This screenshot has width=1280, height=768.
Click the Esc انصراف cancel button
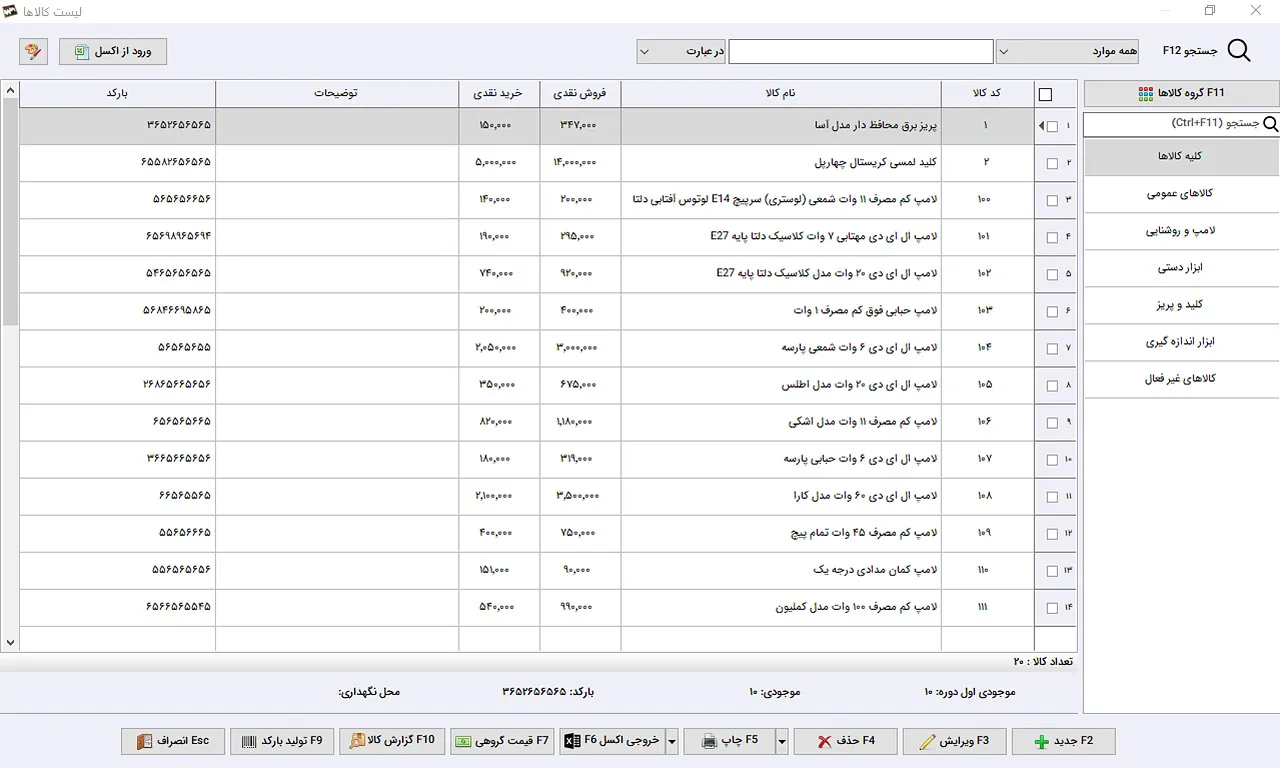pos(173,741)
